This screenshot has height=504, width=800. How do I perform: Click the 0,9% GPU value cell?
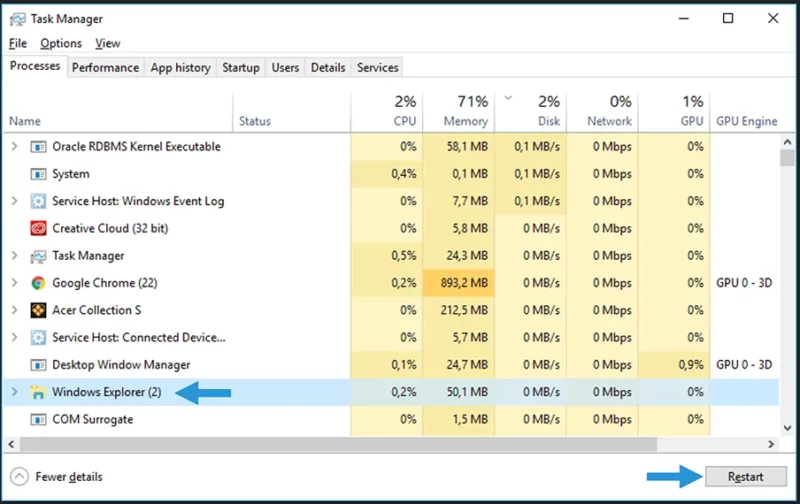(x=674, y=365)
